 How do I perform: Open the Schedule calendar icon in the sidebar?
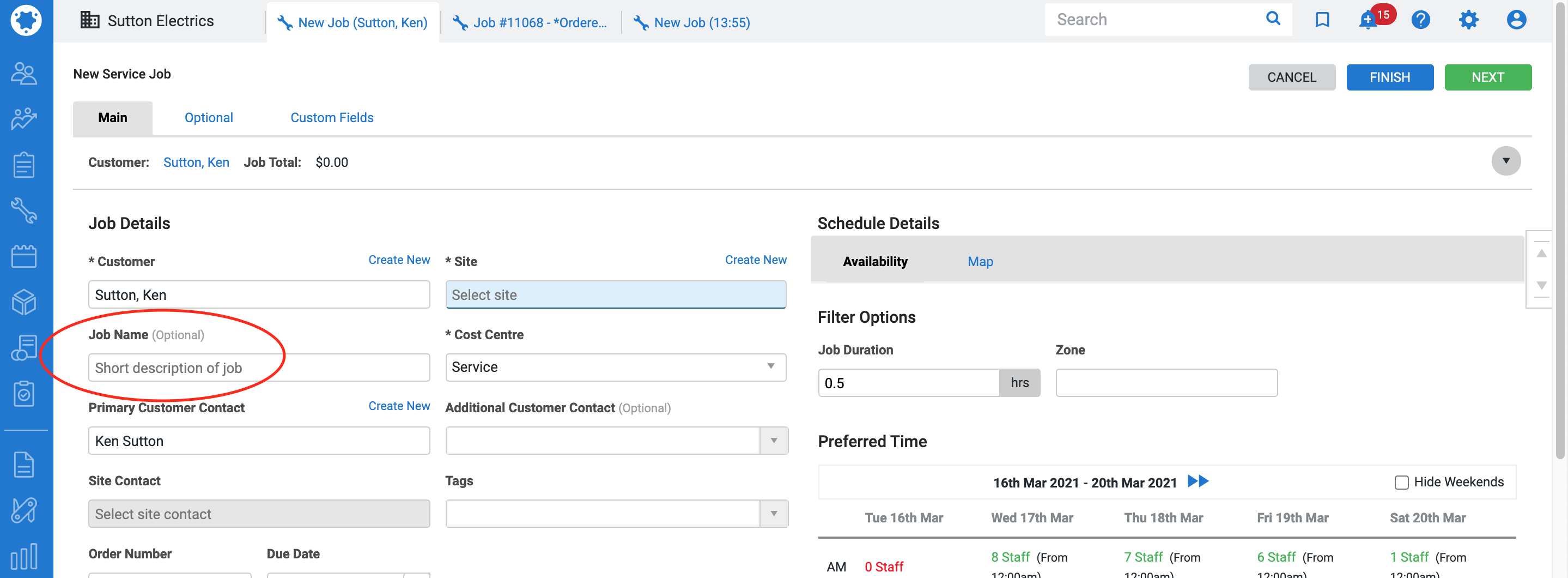(x=25, y=256)
